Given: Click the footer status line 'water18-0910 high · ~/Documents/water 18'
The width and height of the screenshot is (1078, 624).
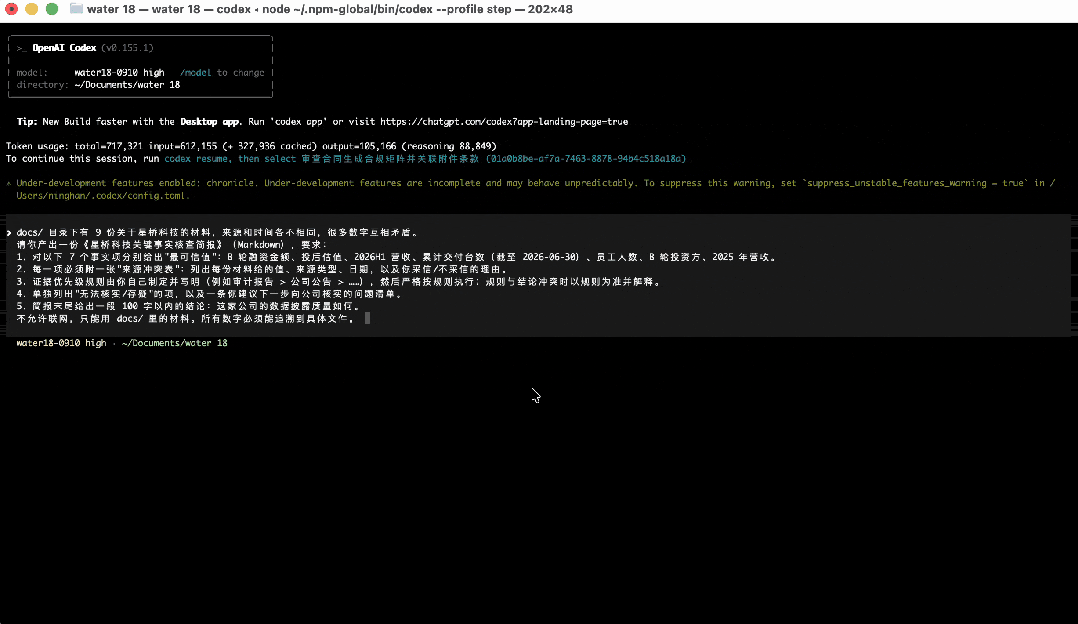Looking at the screenshot, I should point(122,343).
